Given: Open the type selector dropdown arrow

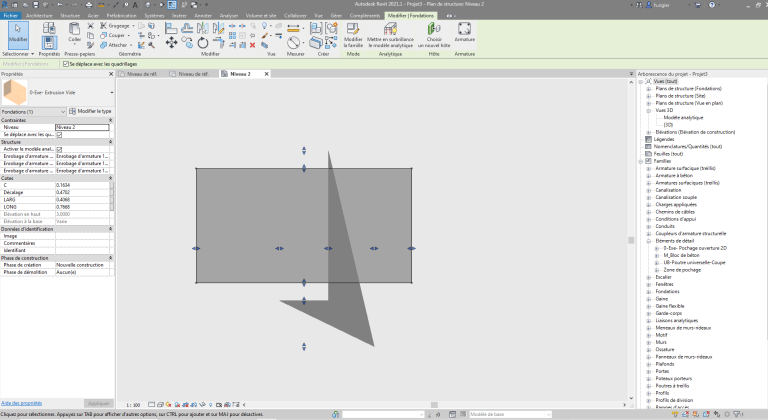Looking at the screenshot, I should click(x=112, y=92).
